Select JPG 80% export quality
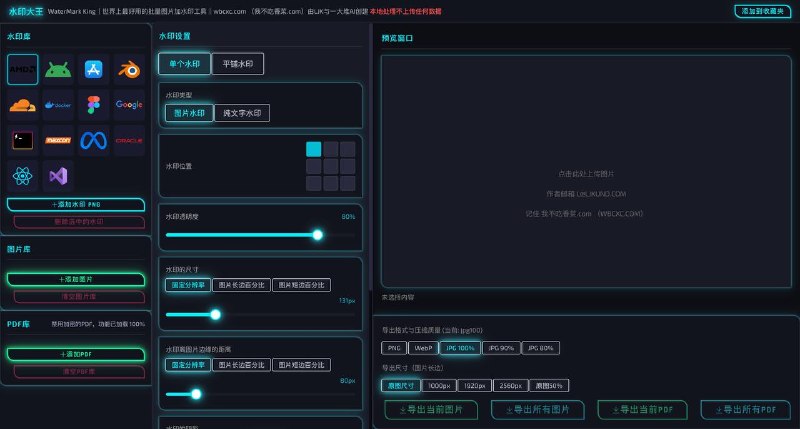Image resolution: width=800 pixels, height=429 pixels. (x=541, y=348)
